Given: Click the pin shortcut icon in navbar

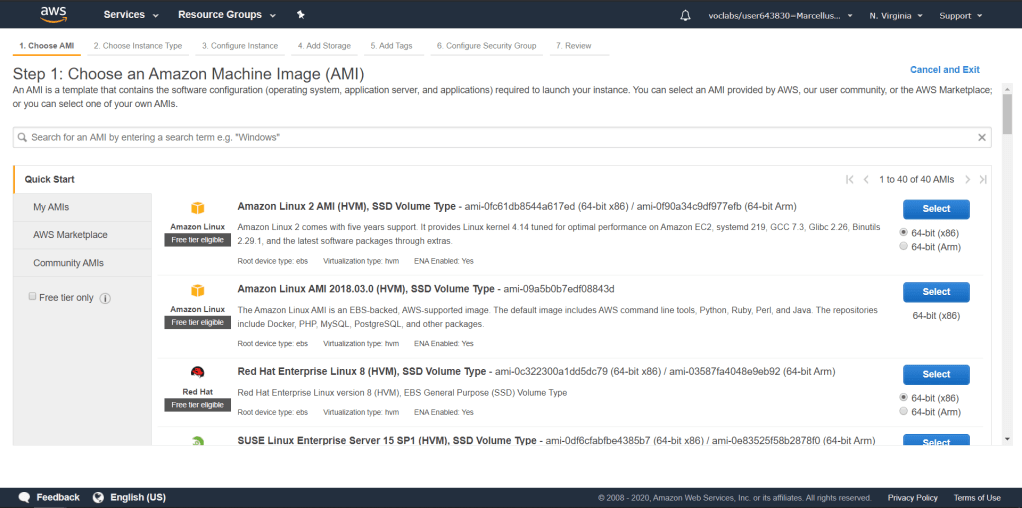Looking at the screenshot, I should point(301,15).
